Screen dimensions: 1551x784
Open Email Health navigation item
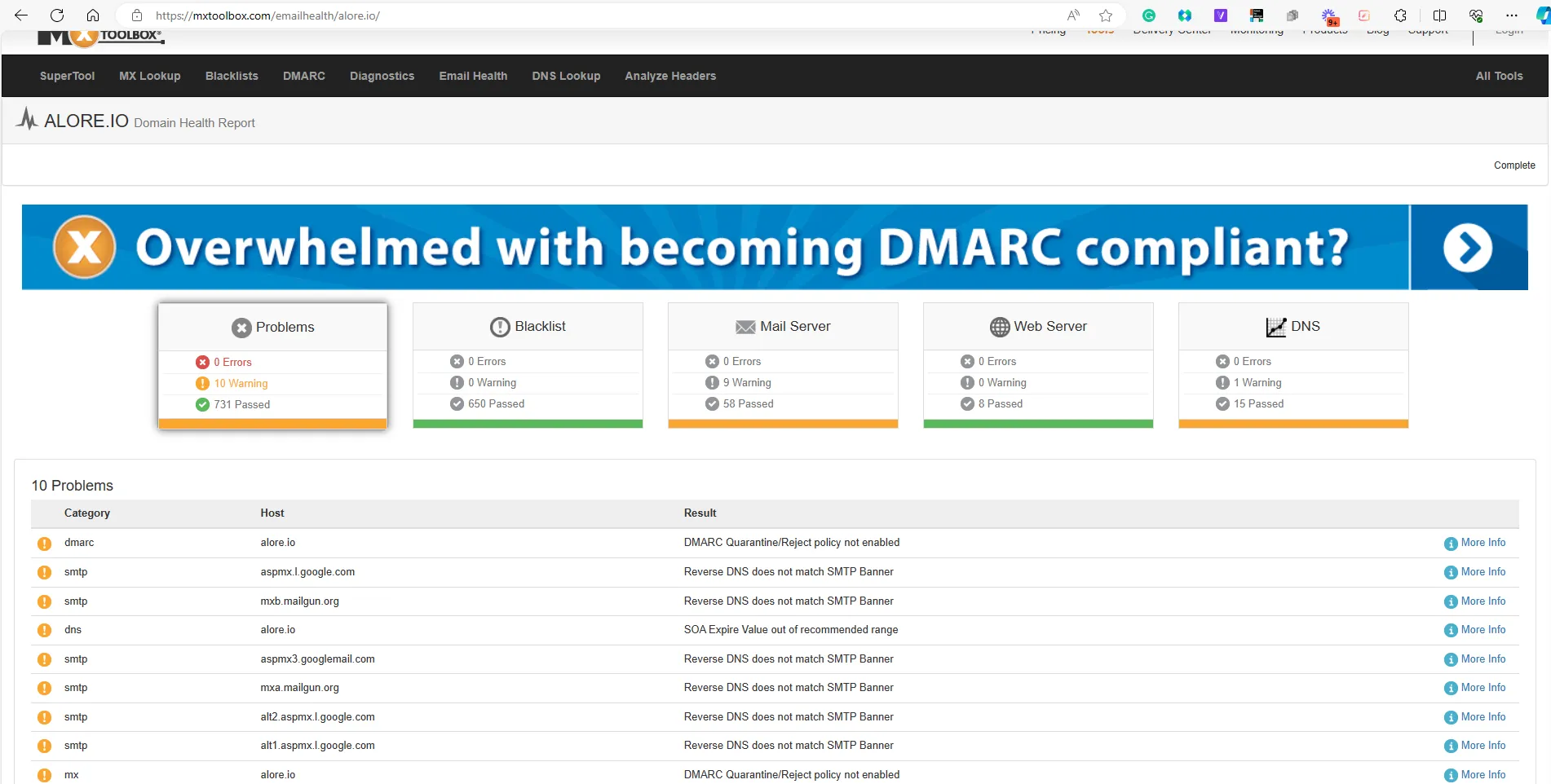(473, 76)
